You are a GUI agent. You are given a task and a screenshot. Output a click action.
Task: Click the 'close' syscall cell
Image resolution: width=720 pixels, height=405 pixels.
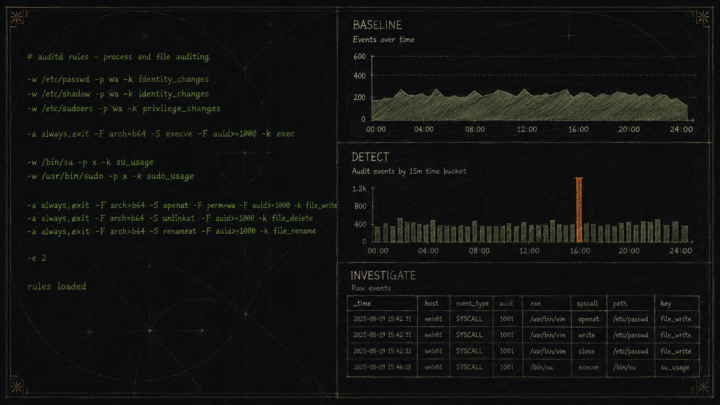(586, 351)
